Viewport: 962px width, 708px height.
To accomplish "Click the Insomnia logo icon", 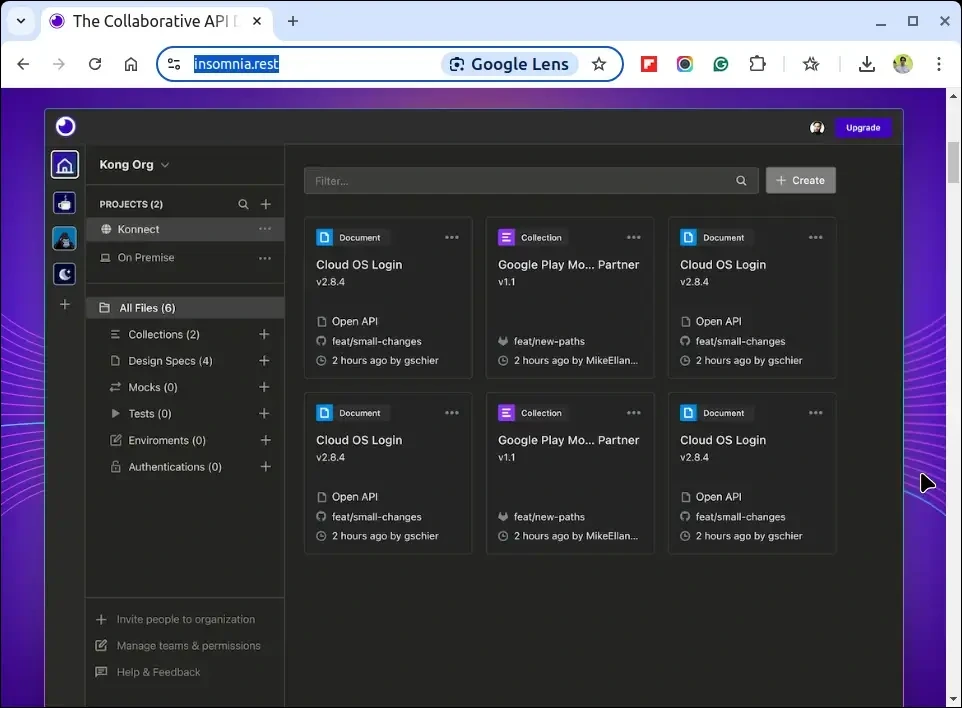I will (65, 126).
